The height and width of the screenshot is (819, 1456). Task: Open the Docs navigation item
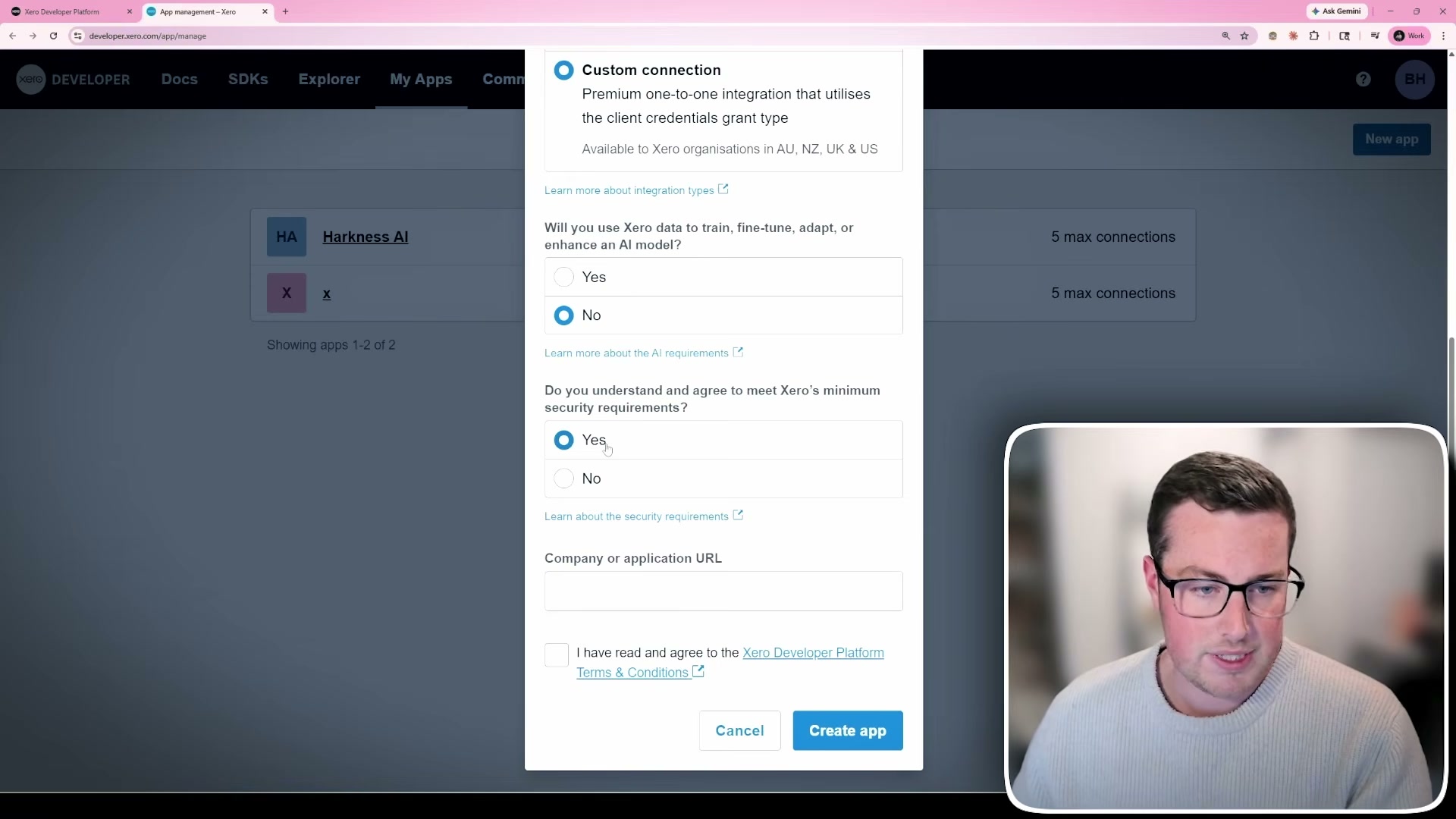point(179,80)
